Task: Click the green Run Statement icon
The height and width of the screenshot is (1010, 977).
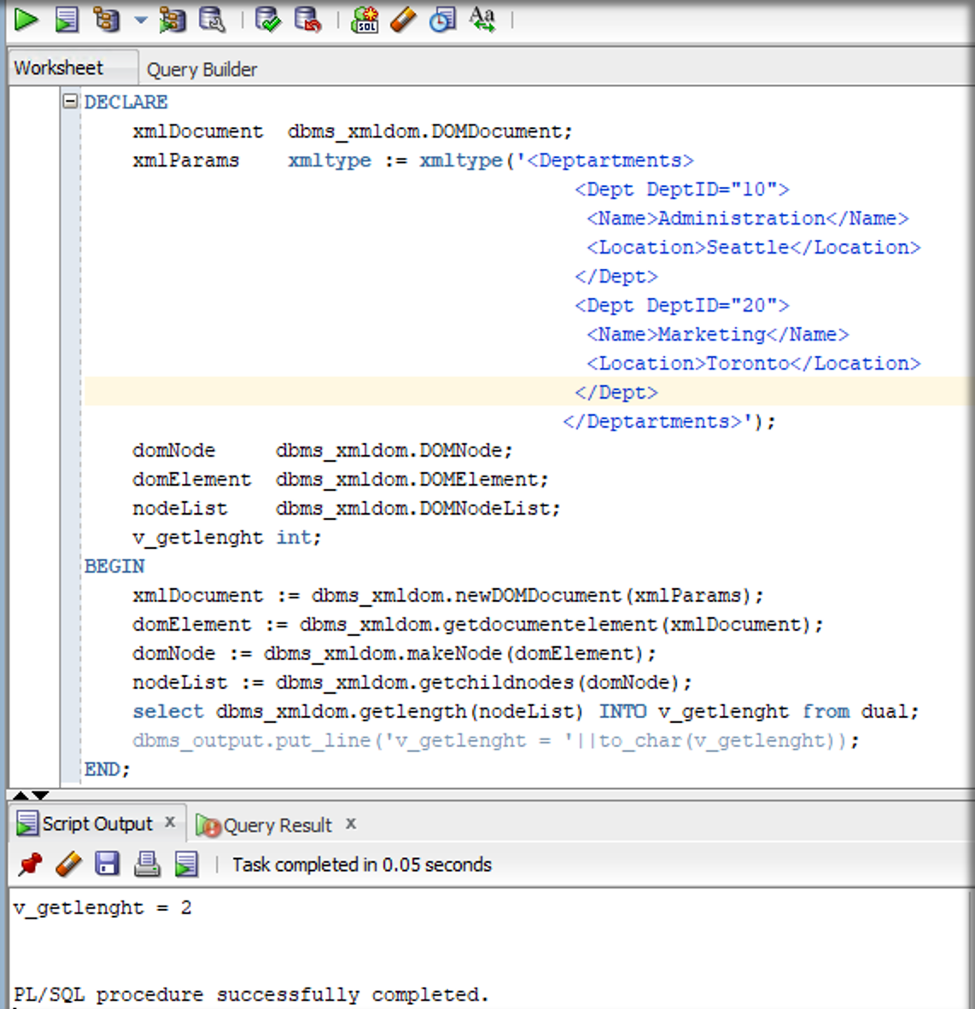Action: coord(25,19)
